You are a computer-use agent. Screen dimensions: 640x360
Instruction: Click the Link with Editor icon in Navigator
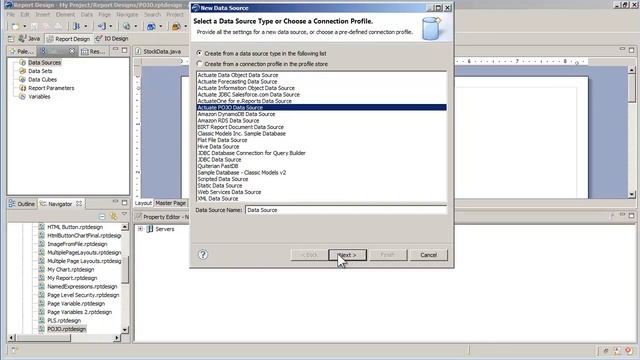pos(113,216)
